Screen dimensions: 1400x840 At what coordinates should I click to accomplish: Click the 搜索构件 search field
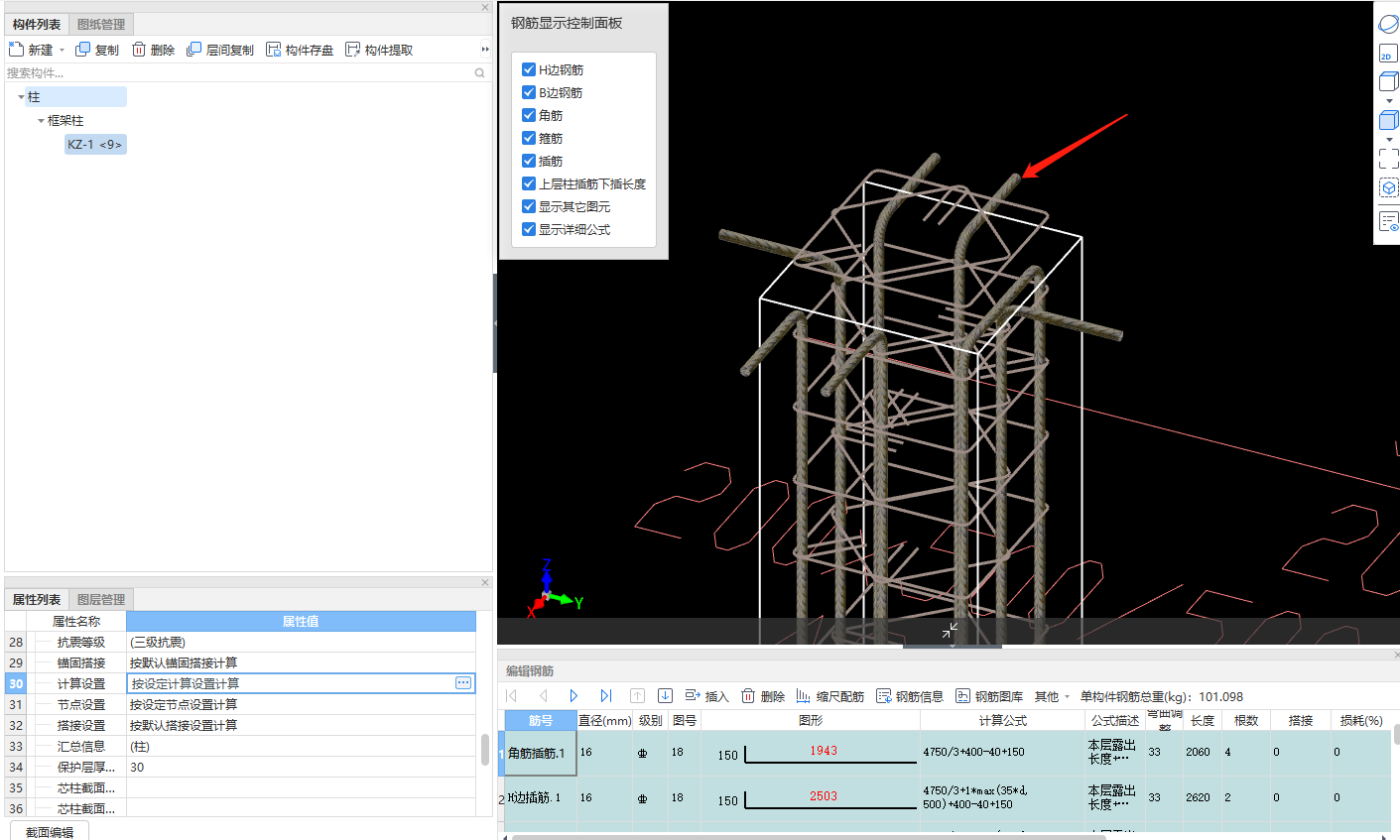[236, 72]
